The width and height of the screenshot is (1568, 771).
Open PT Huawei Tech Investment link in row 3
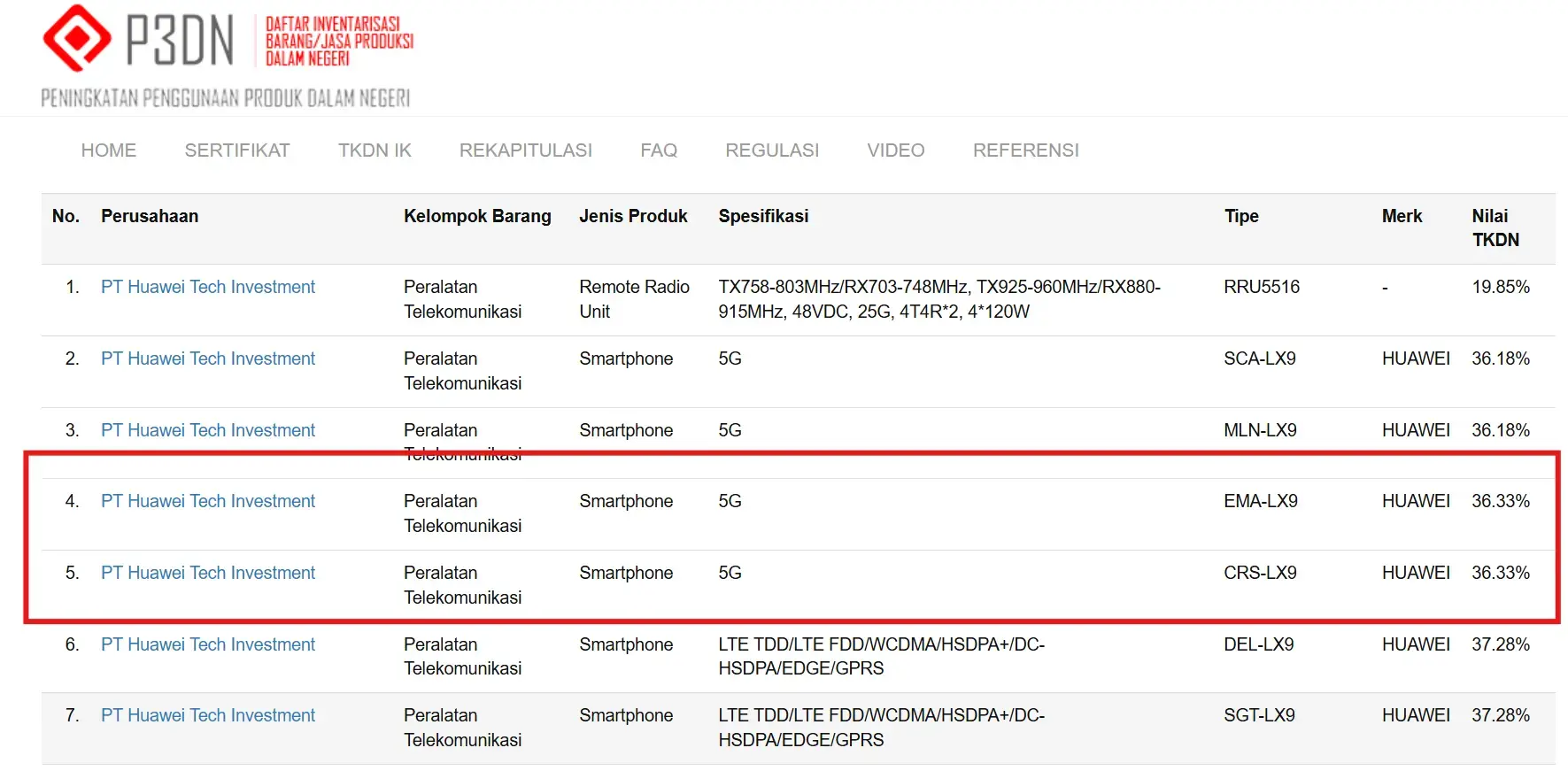[x=208, y=430]
